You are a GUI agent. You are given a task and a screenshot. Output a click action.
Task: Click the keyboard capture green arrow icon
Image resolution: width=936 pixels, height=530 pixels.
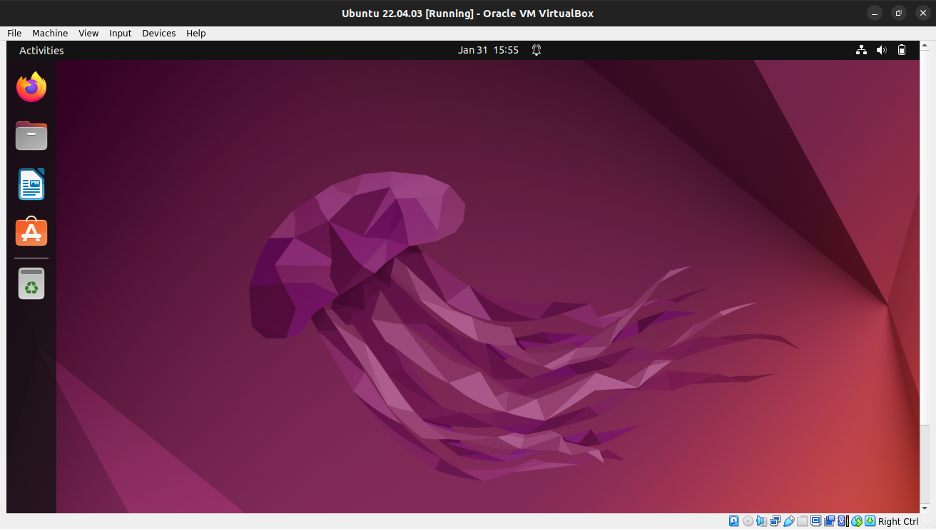870,521
